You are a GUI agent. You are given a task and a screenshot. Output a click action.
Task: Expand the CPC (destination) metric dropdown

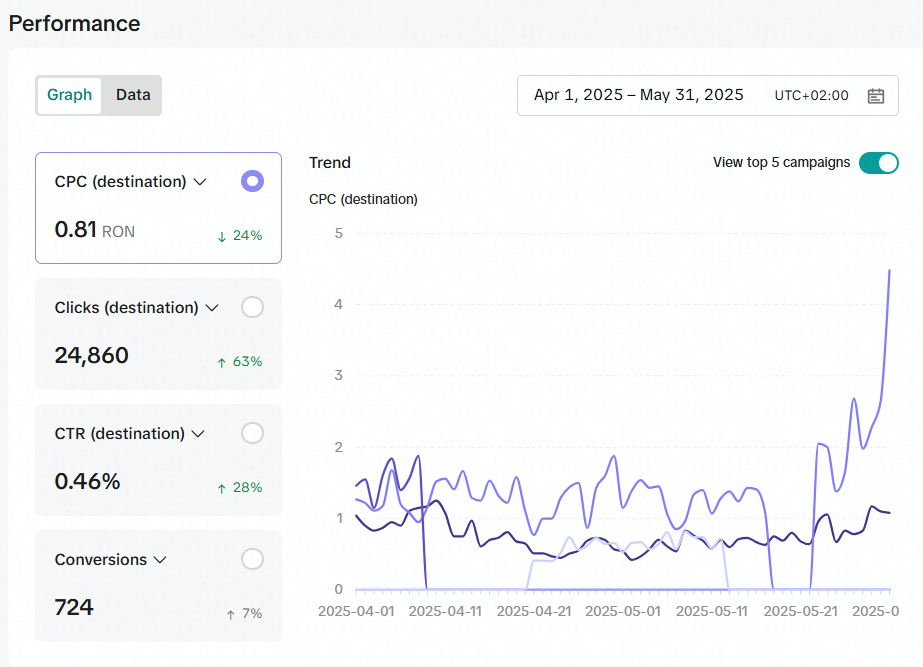coord(200,182)
